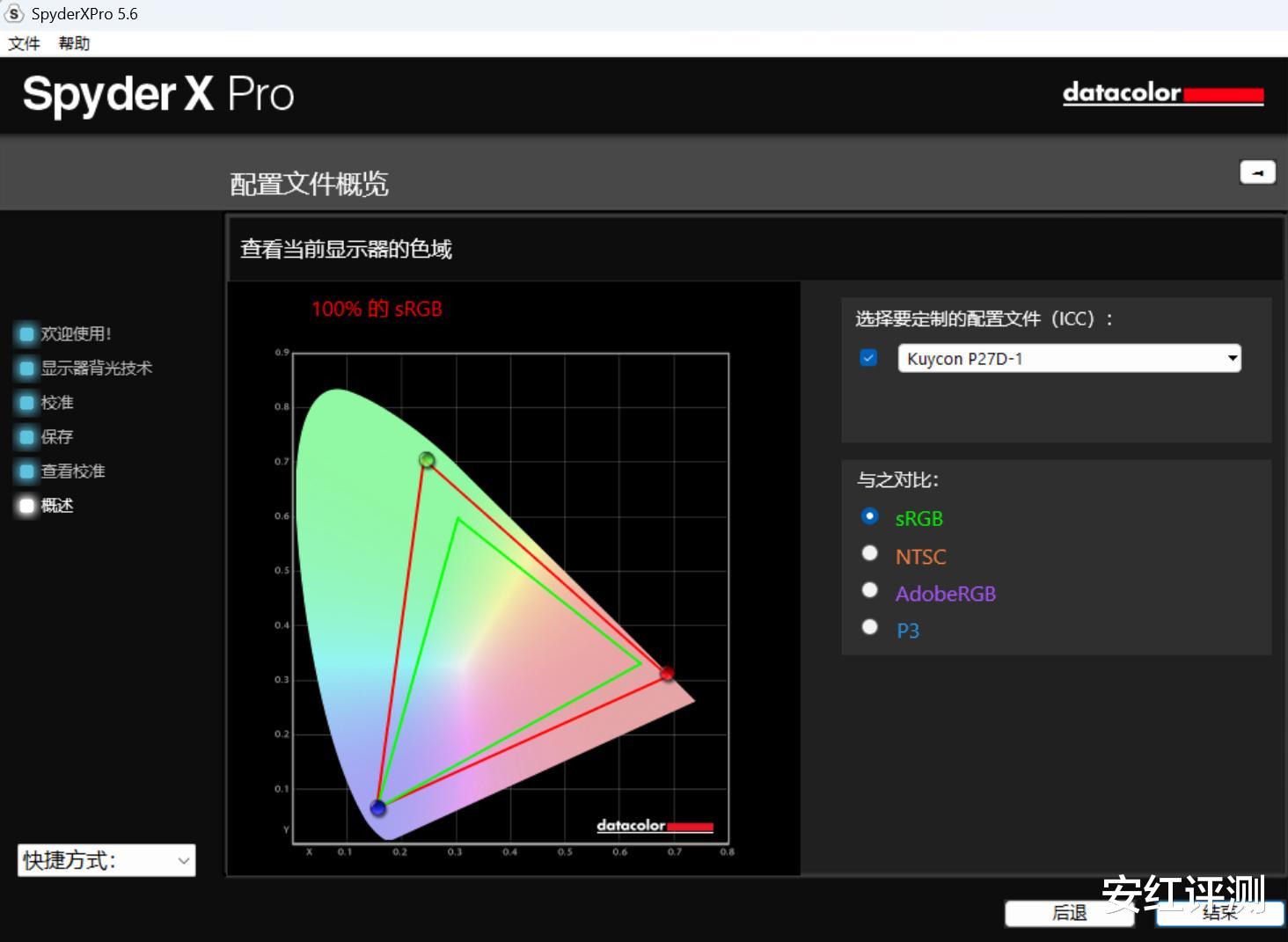1288x942 pixels.
Task: Open the 快捷方式 shortcut dropdown
Action: 106,860
